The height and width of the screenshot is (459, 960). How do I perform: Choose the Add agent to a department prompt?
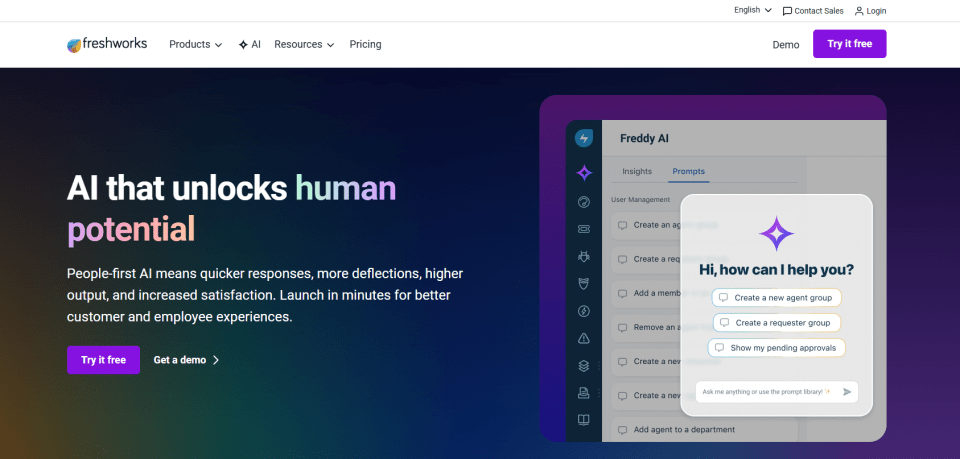click(704, 430)
